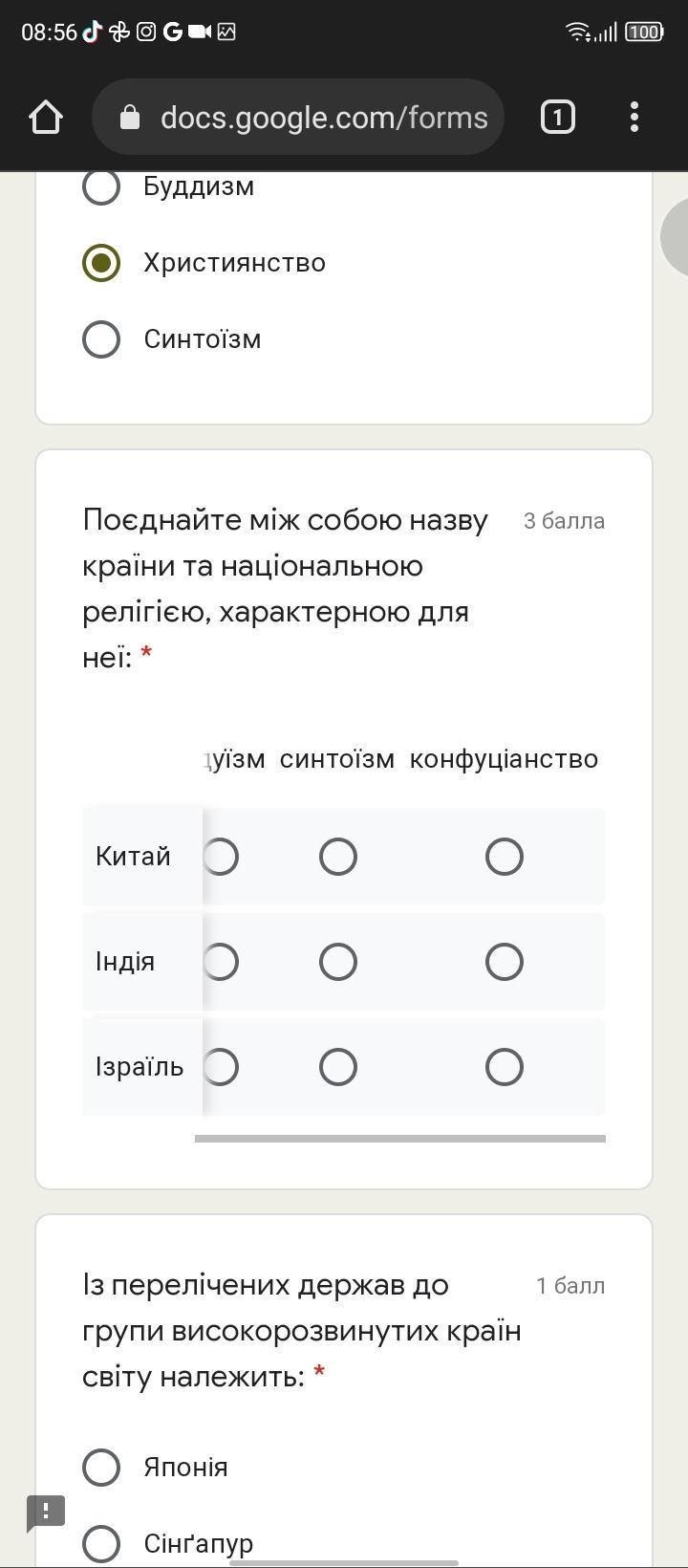Choose the Синтоїзм answer option

tap(101, 339)
